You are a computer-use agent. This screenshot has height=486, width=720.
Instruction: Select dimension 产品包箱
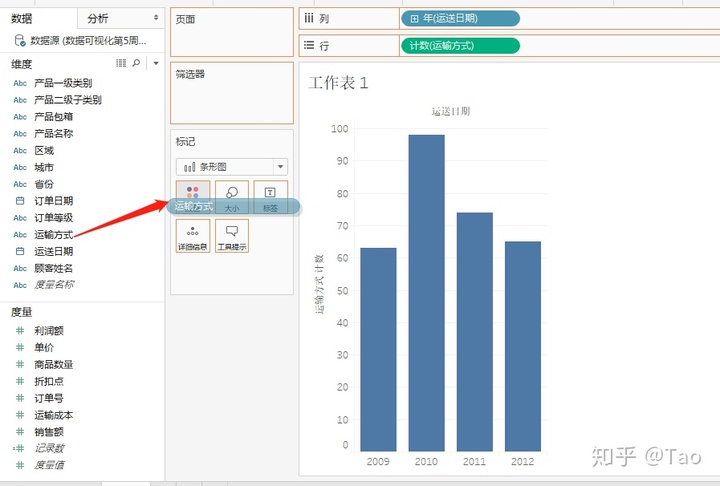53,117
